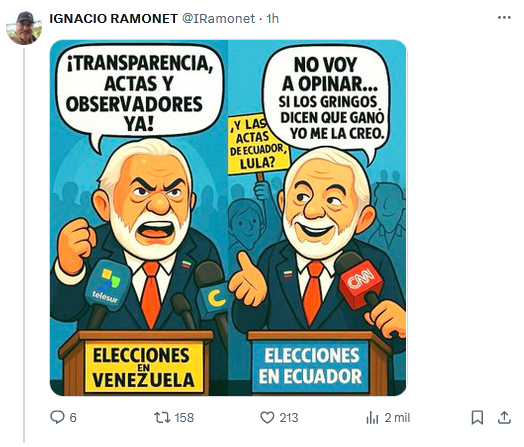The image size is (524, 447).
Task: Open the @IRamonet handle link
Action: pyautogui.click(x=219, y=19)
